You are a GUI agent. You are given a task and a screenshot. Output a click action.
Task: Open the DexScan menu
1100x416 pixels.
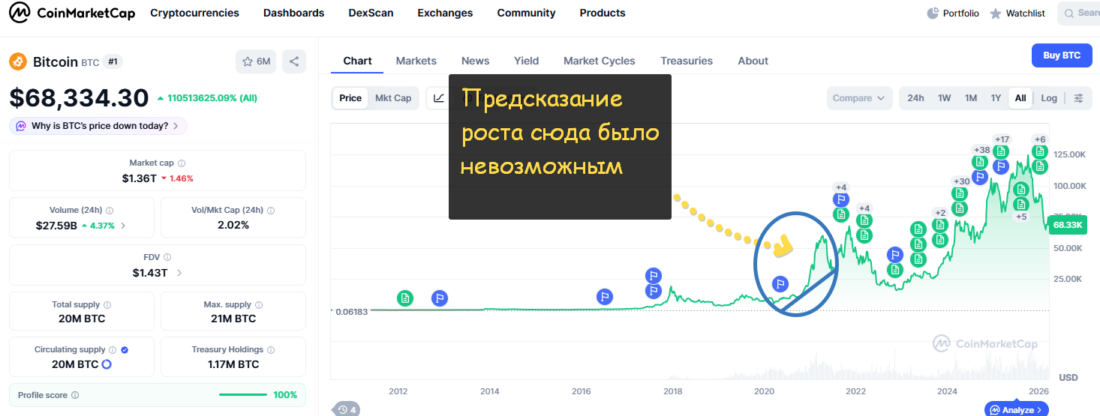pyautogui.click(x=371, y=13)
